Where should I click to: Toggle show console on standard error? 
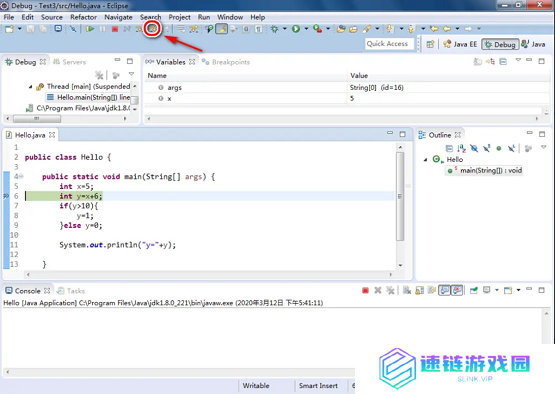[457, 291]
